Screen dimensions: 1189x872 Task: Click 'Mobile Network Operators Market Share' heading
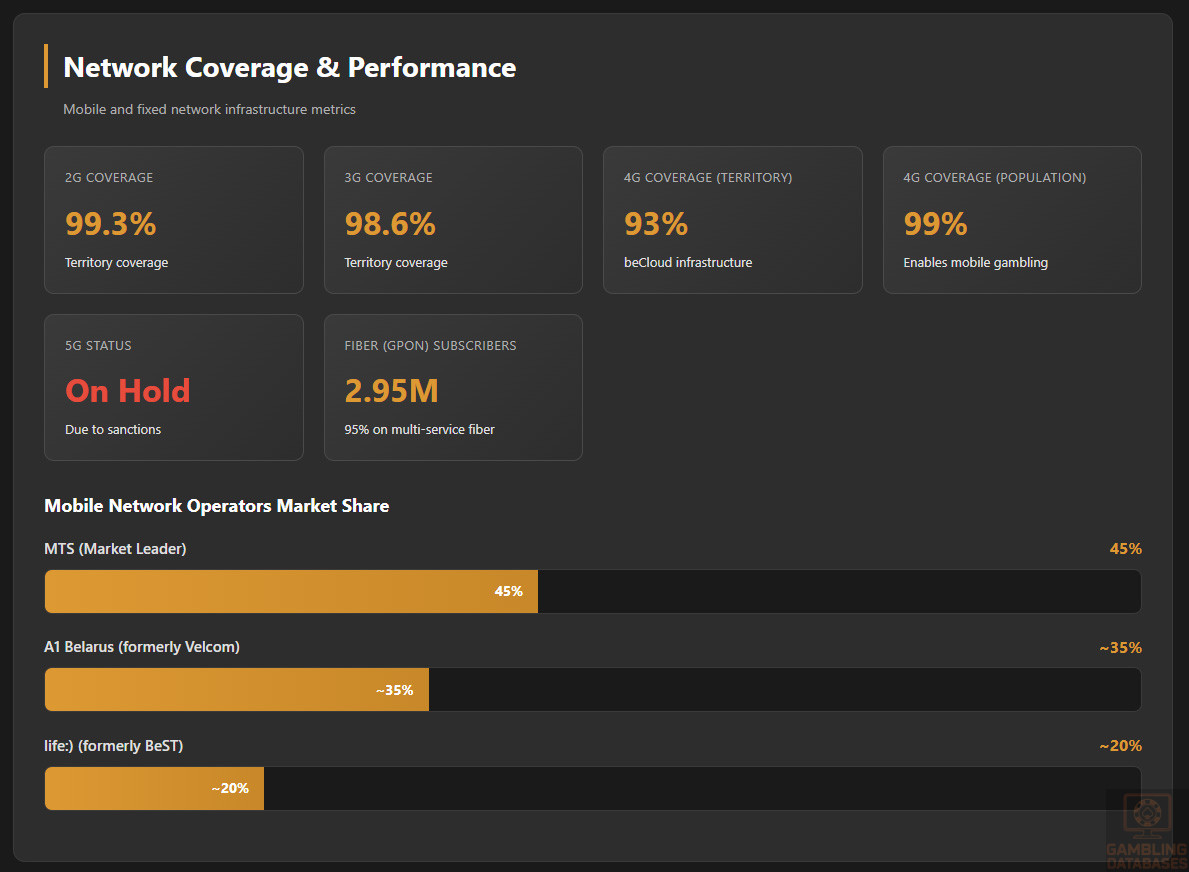pyautogui.click(x=216, y=506)
